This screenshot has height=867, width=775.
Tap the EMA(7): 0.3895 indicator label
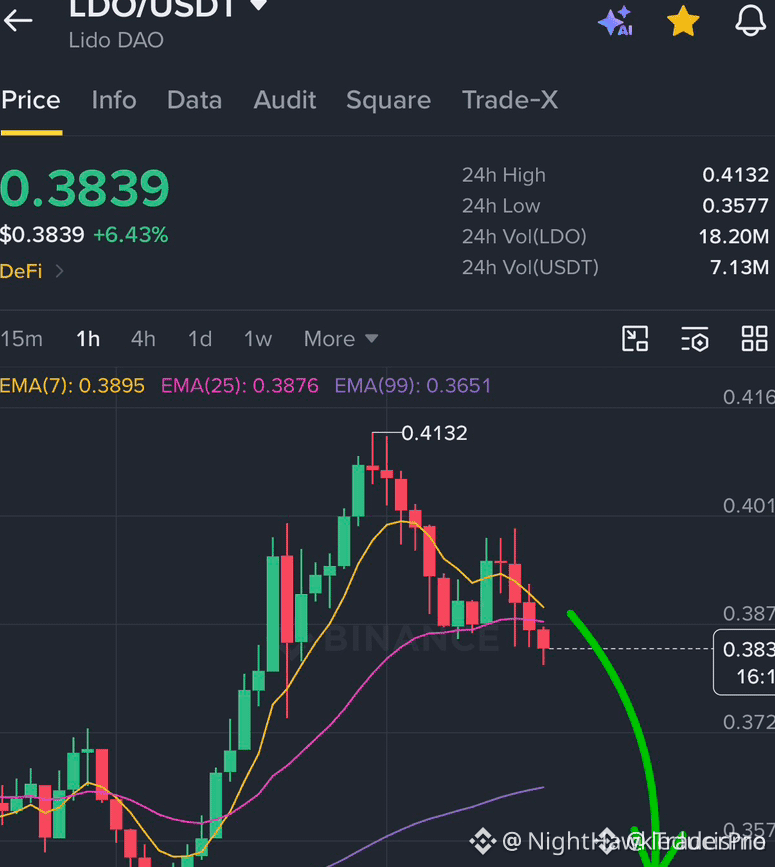point(72,385)
